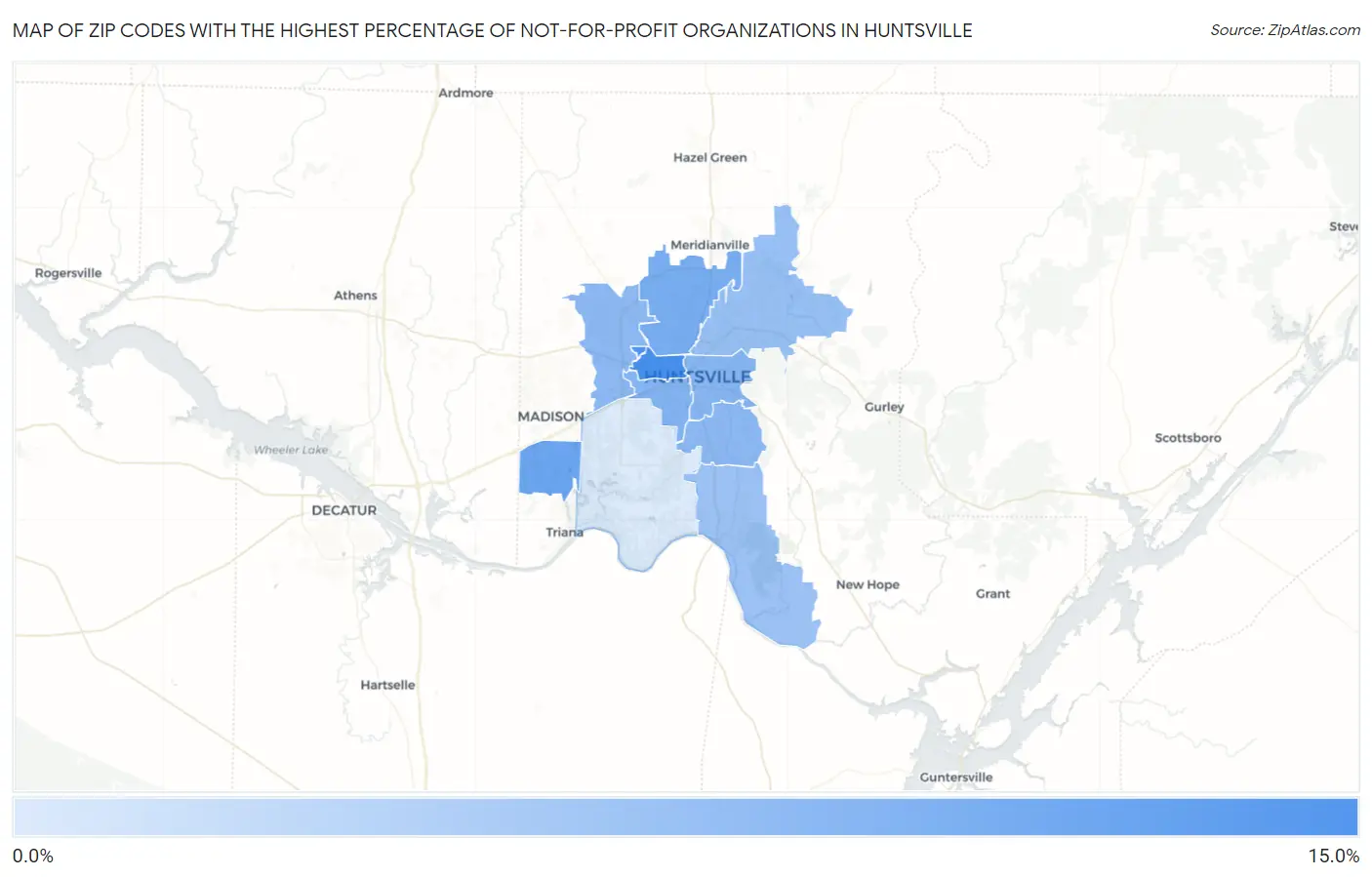Screen dimensions: 1372x877
Task: Click the 15.0% legend maximum label
Action: (x=1333, y=856)
